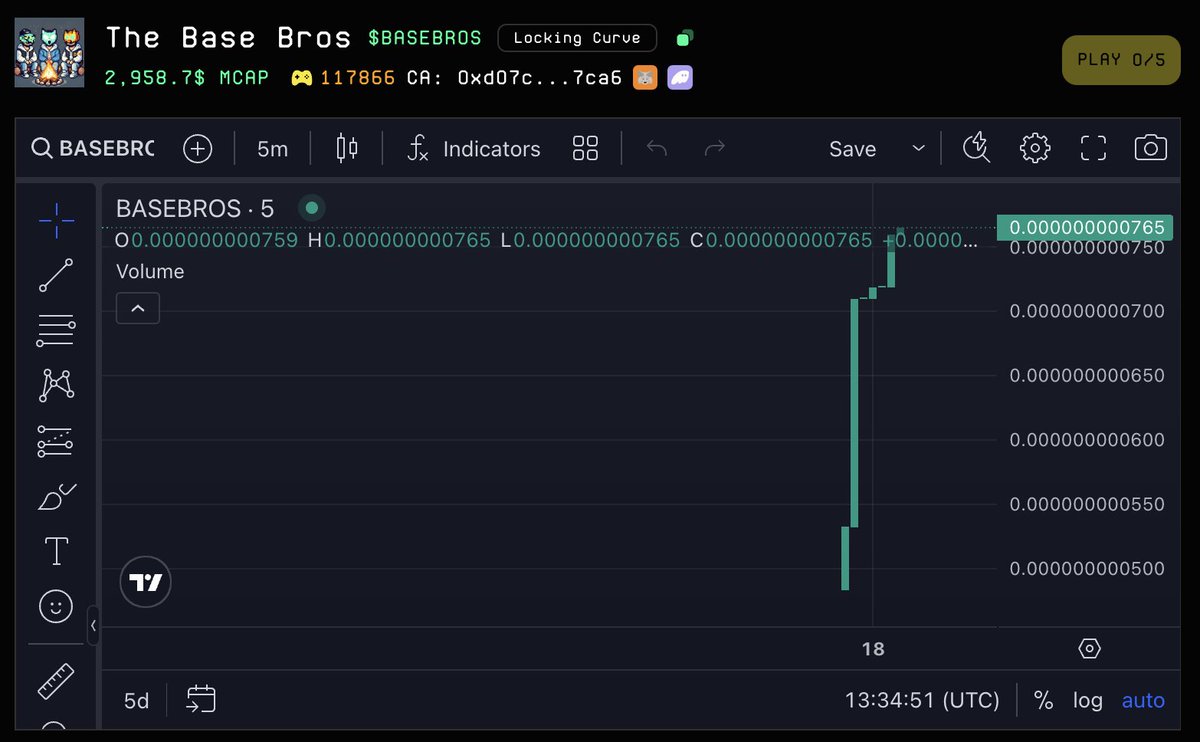
Task: Click the purple icon after contract address
Action: [x=680, y=77]
